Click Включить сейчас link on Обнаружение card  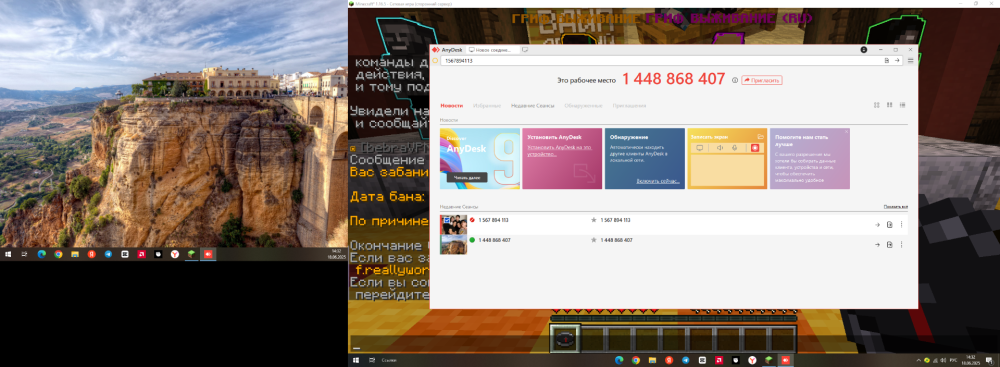click(x=658, y=181)
